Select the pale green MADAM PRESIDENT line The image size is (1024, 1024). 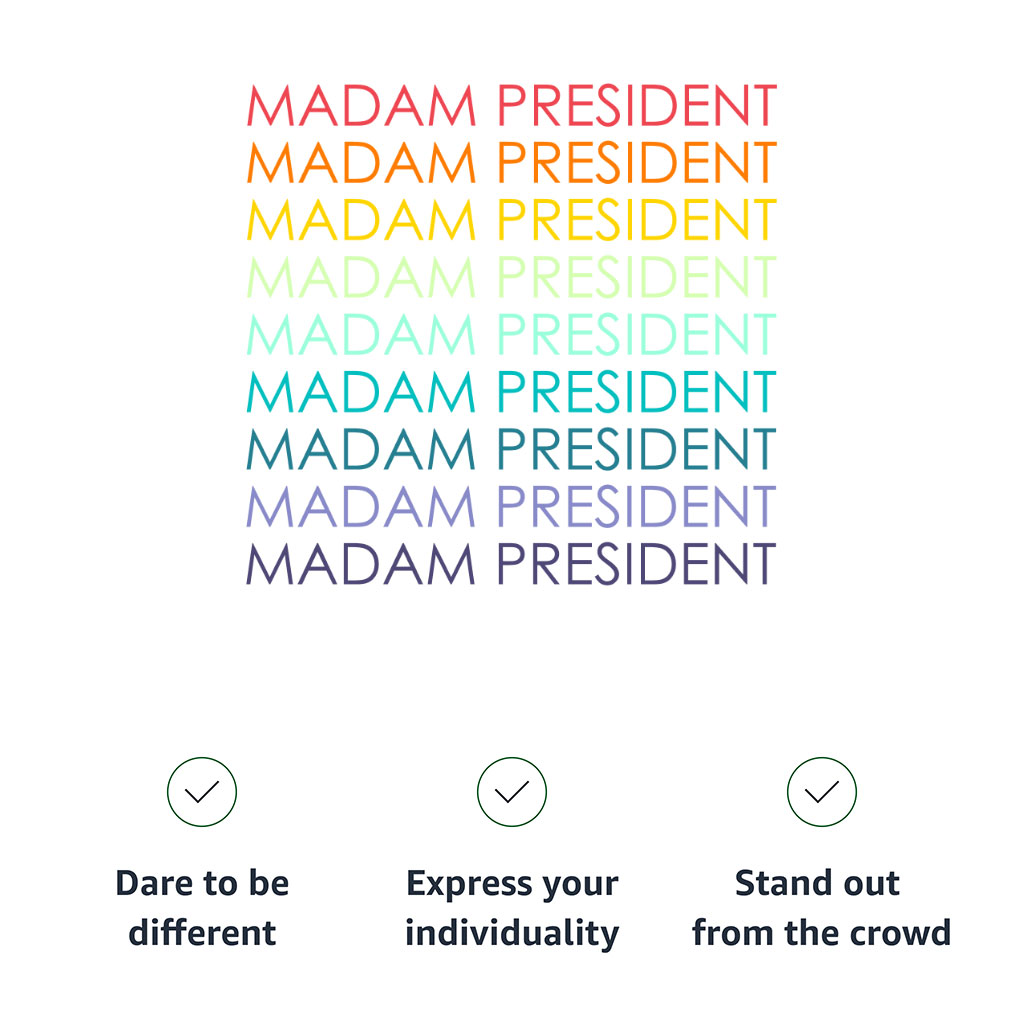[x=512, y=278]
